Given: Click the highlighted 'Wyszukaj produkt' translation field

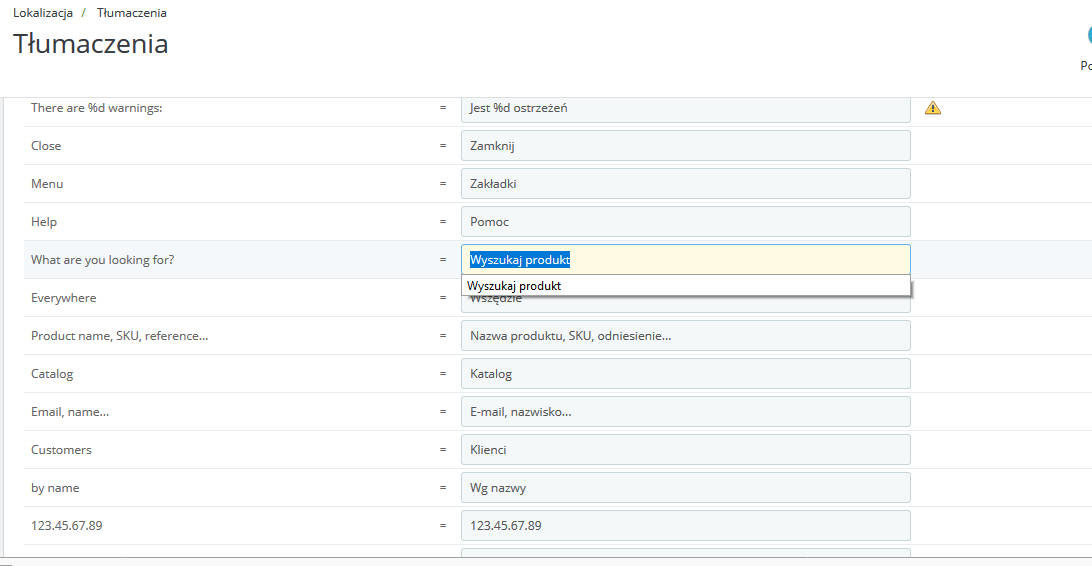Looking at the screenshot, I should (x=685, y=260).
